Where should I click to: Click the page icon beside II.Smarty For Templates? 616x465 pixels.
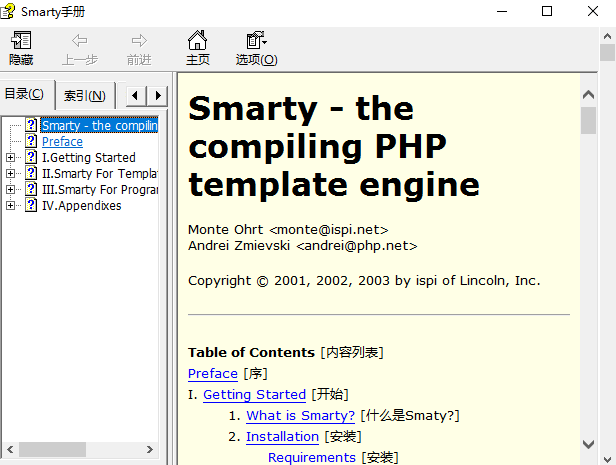click(32, 174)
